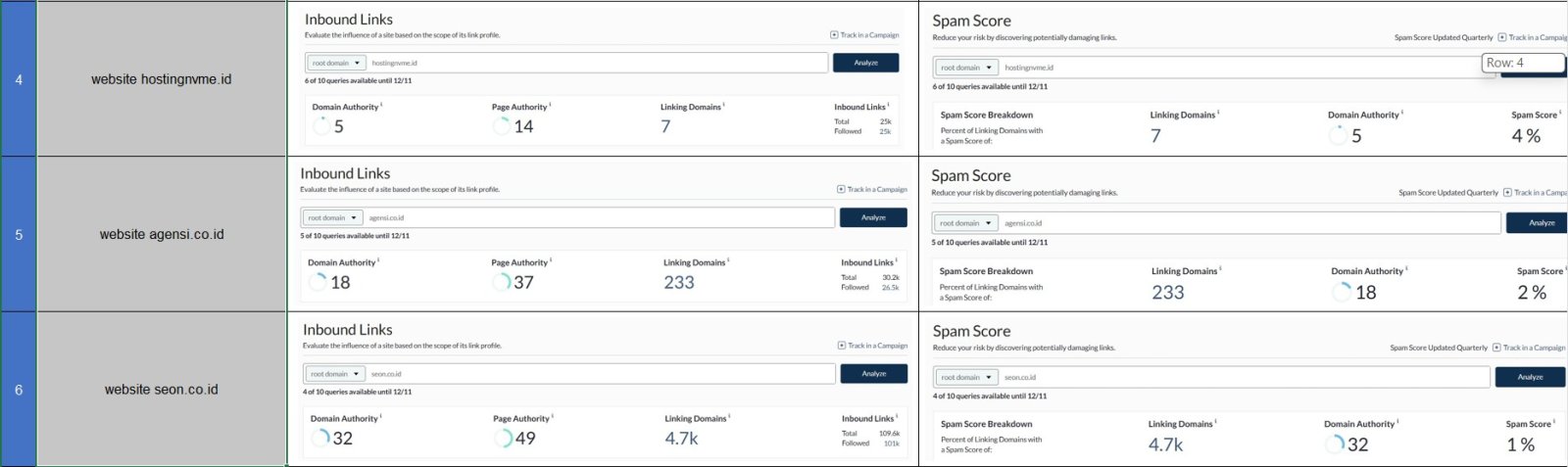Open root domain dropdown in seon.co.id Inbound Links

click(335, 374)
